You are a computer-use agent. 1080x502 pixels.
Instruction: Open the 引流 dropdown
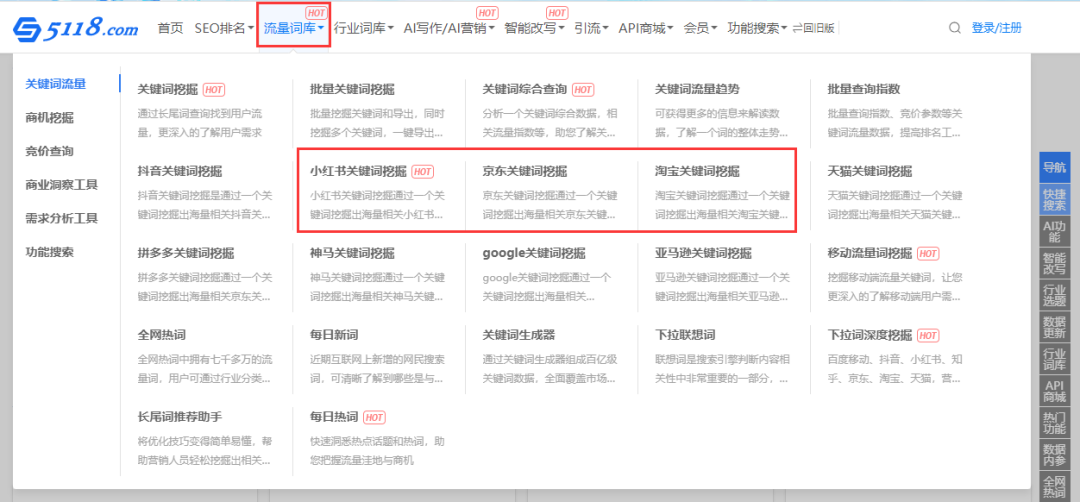point(592,28)
